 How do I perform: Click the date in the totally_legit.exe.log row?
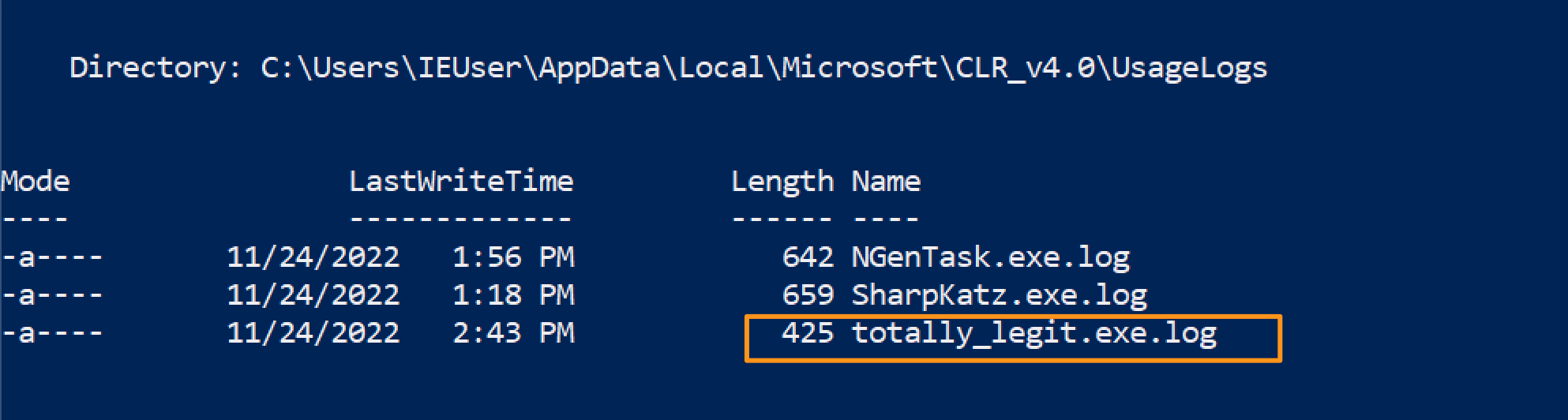[313, 333]
